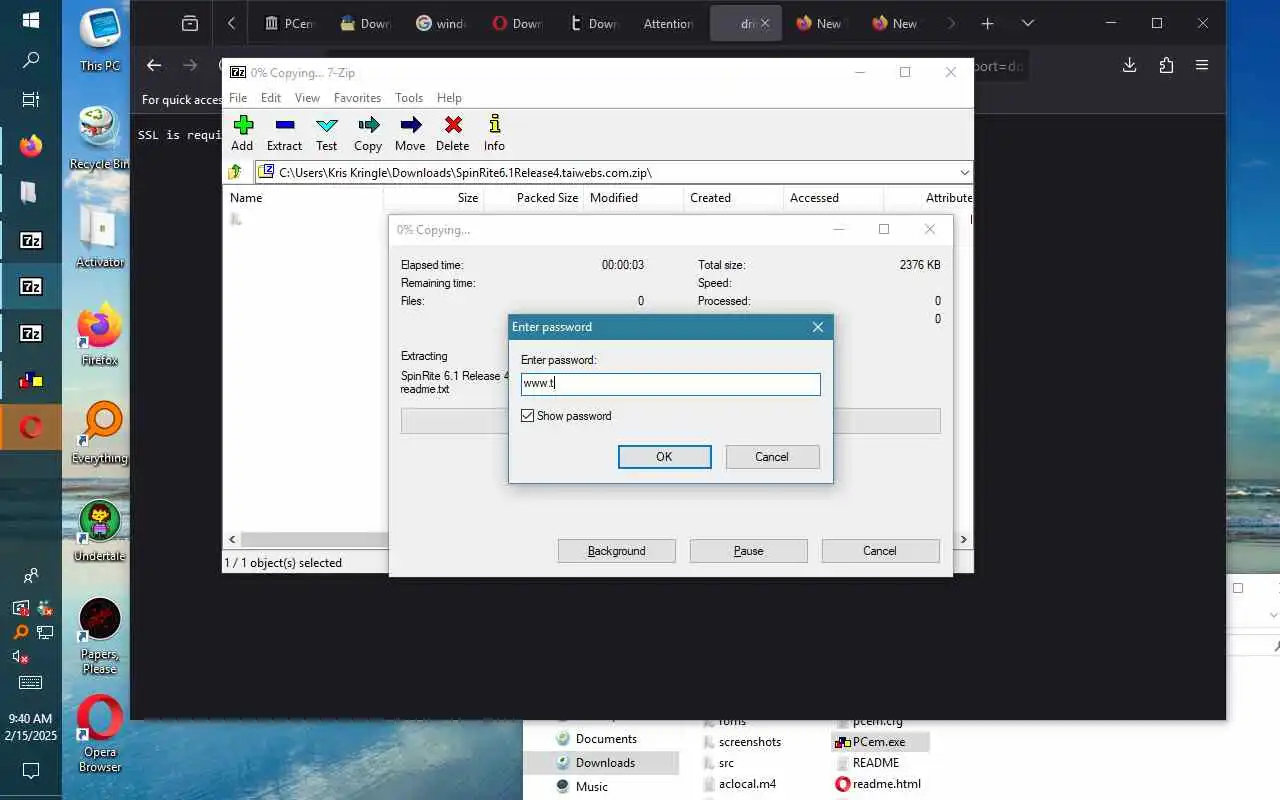The image size is (1280, 800).
Task: Click the 7-Zip horizontal scrollbar left arrow
Action: coord(232,539)
